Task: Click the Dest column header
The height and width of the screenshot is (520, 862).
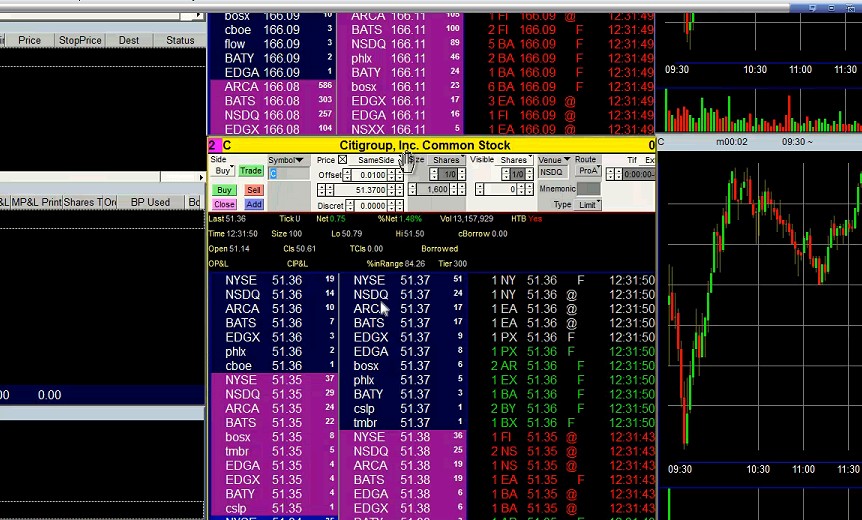Action: click(x=129, y=40)
